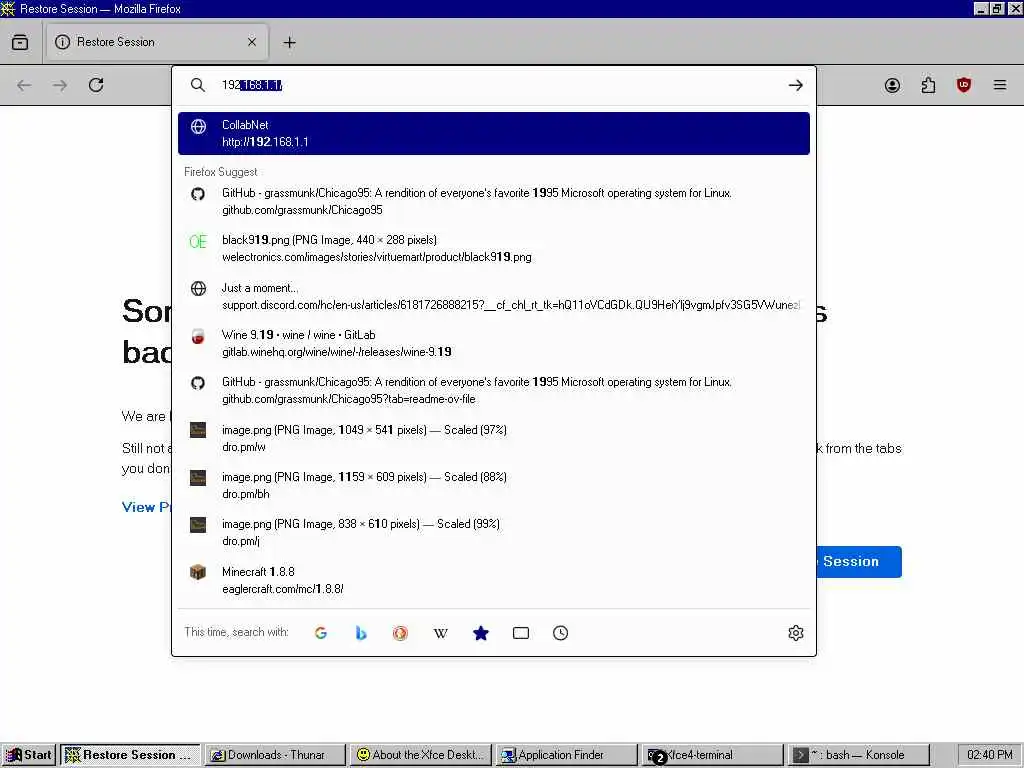
Task: Switch to Downloads - Thunar window
Action: pyautogui.click(x=274, y=755)
